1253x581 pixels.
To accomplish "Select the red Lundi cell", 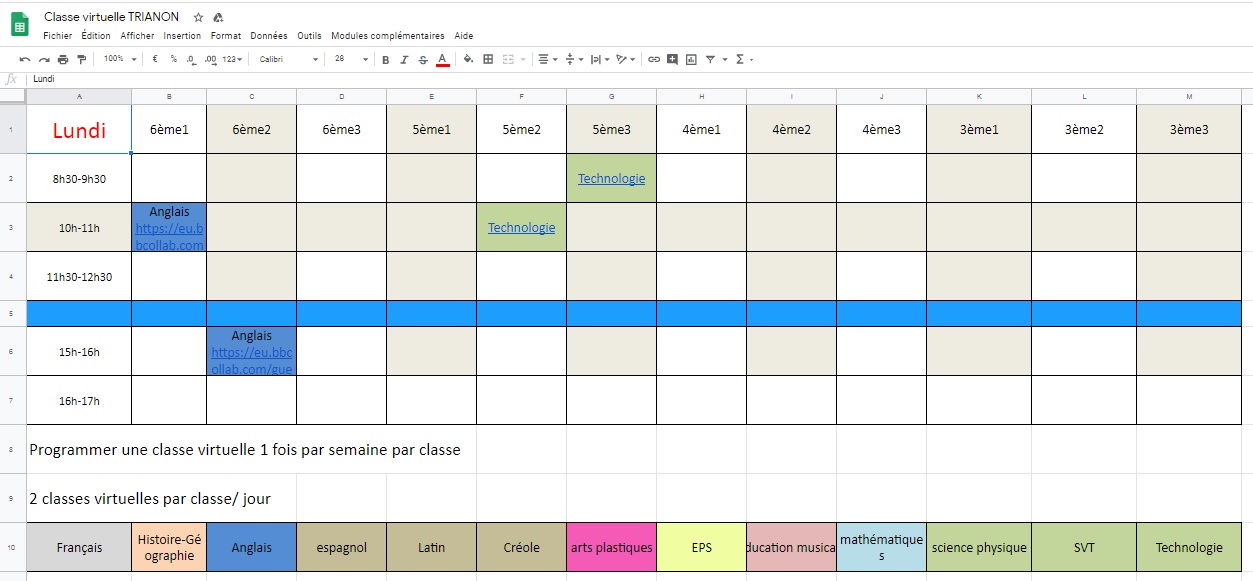I will pos(79,130).
